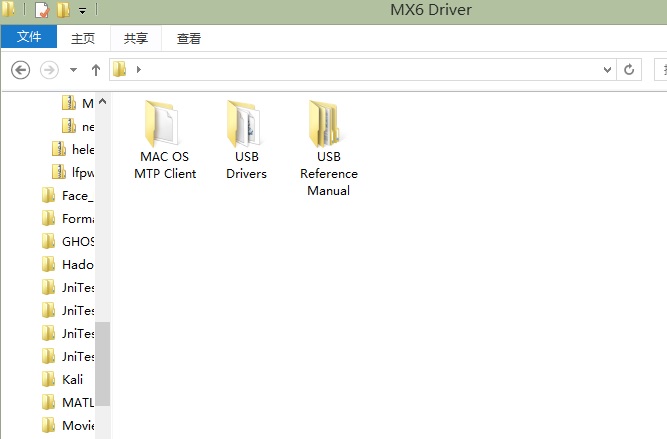Click the window folder icon in title bar
667x439 pixels.
[8, 9]
